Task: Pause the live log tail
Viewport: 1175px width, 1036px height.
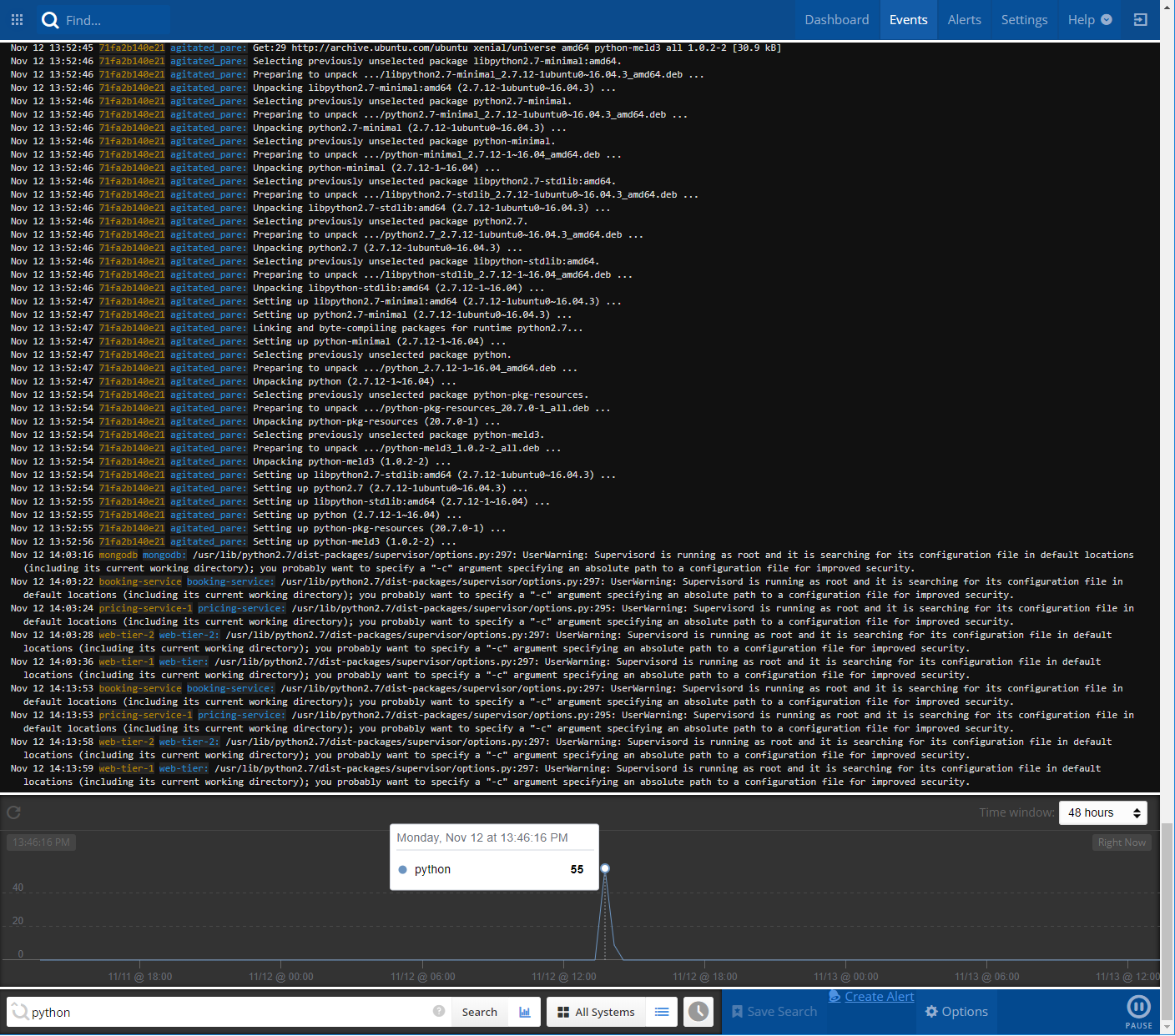Action: point(1139,1008)
